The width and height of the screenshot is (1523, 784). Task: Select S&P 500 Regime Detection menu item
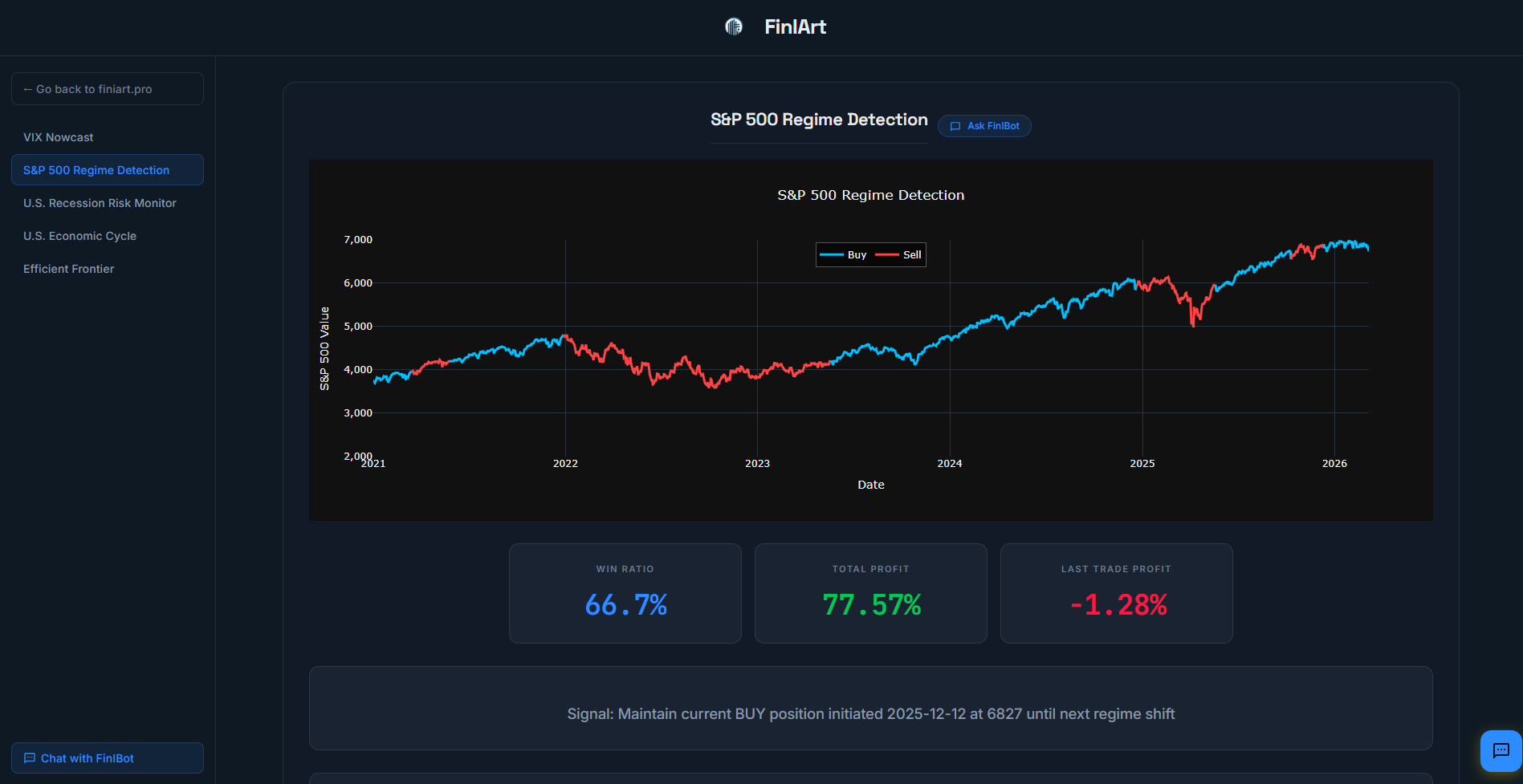pos(108,170)
